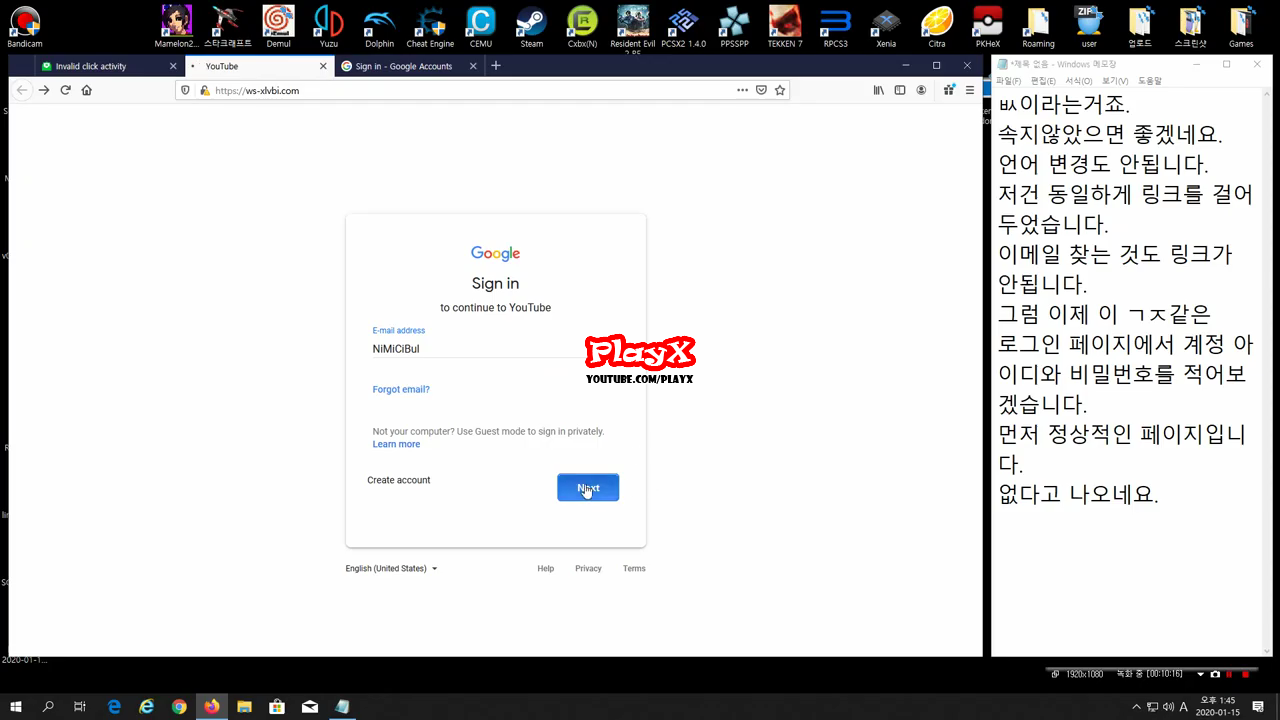
Task: Open the Bandicam desktop shortcut
Action: click(24, 26)
